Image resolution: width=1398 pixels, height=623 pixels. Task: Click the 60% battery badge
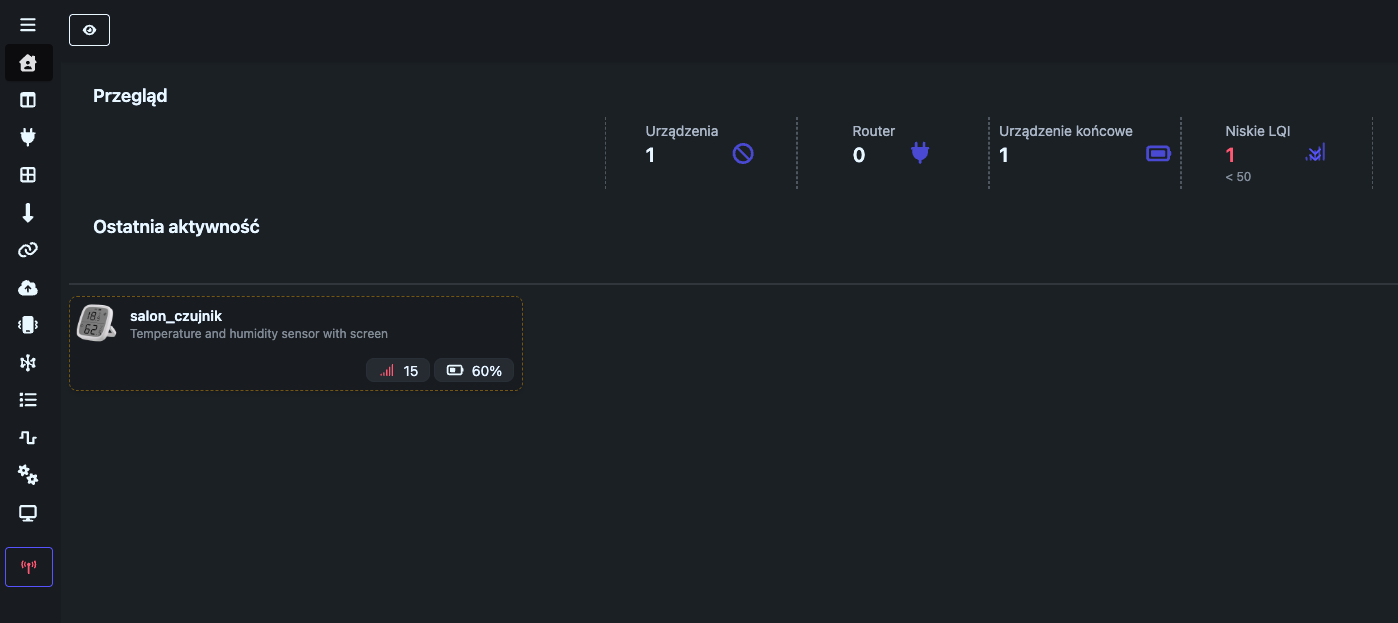474,371
